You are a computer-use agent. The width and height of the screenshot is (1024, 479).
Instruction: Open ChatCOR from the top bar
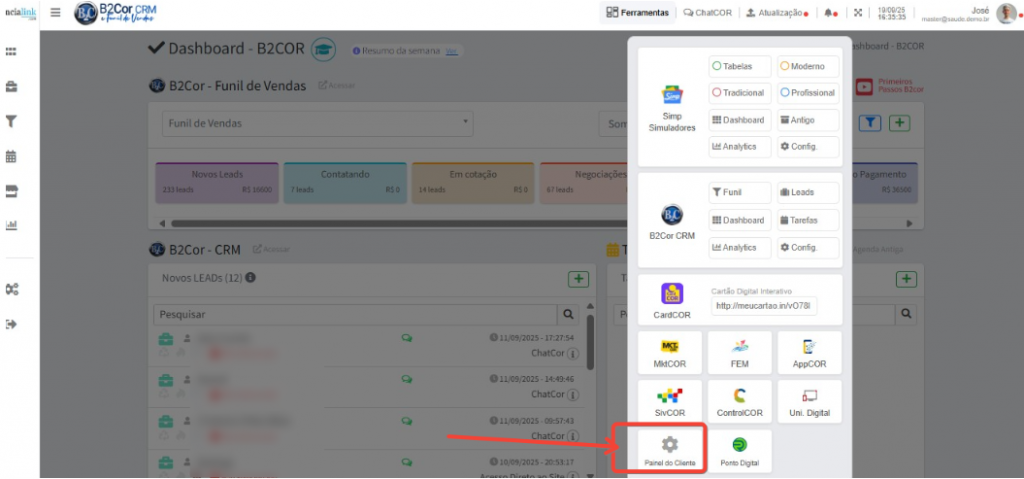(707, 13)
